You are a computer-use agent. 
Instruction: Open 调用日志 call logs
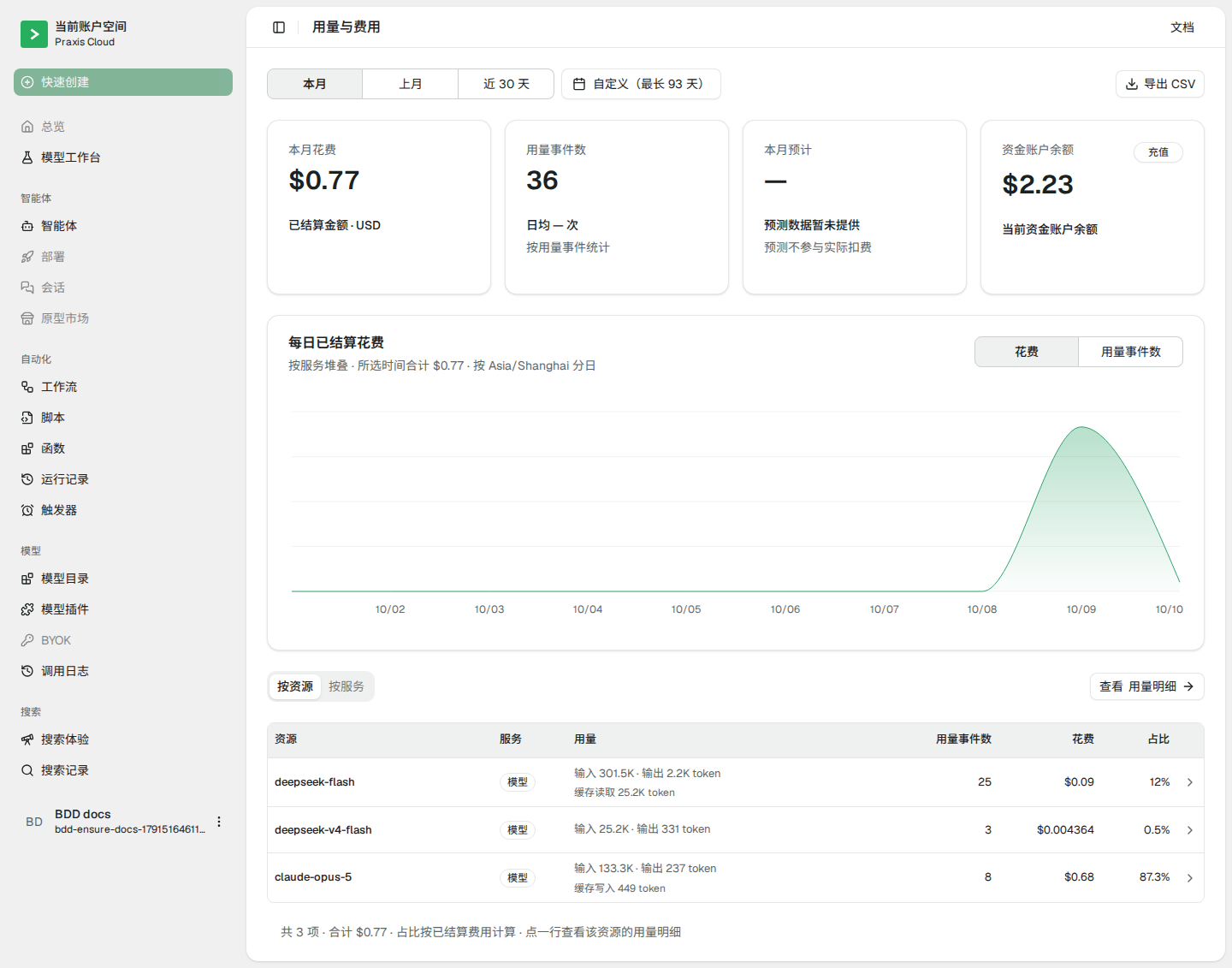click(123, 671)
